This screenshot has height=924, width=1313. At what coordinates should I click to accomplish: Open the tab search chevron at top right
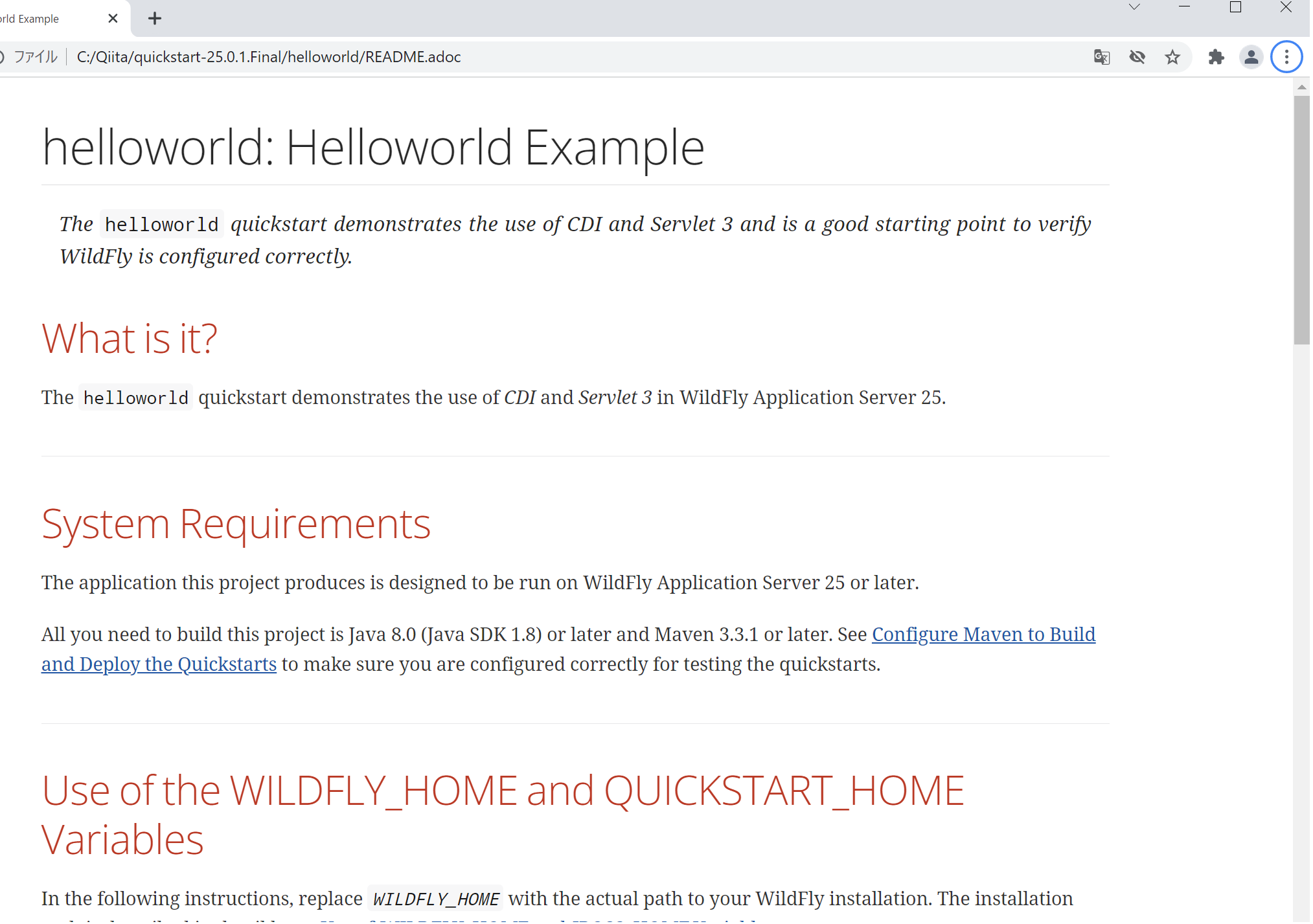1134,8
